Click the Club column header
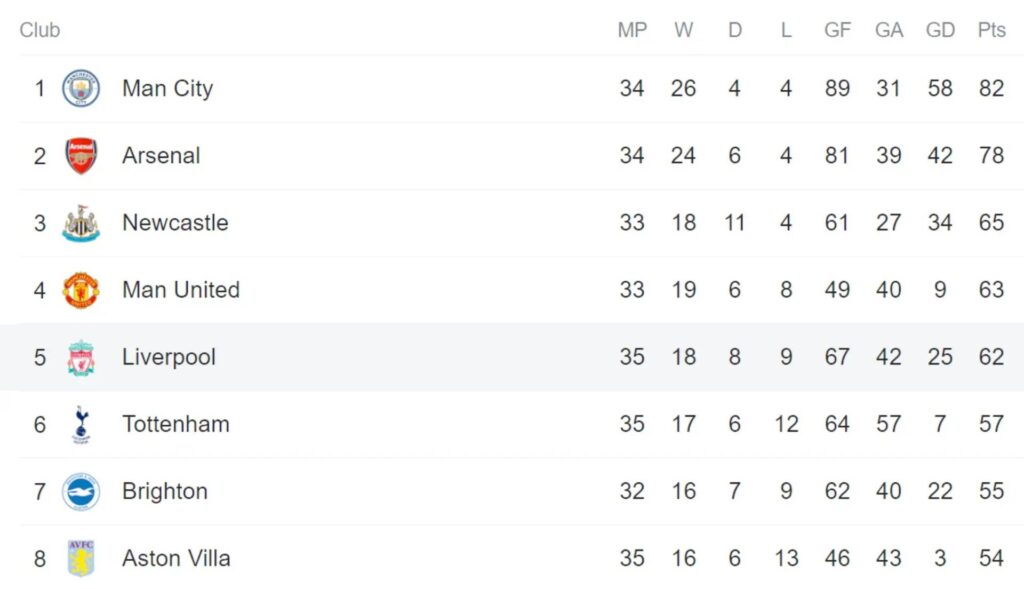 [x=40, y=30]
